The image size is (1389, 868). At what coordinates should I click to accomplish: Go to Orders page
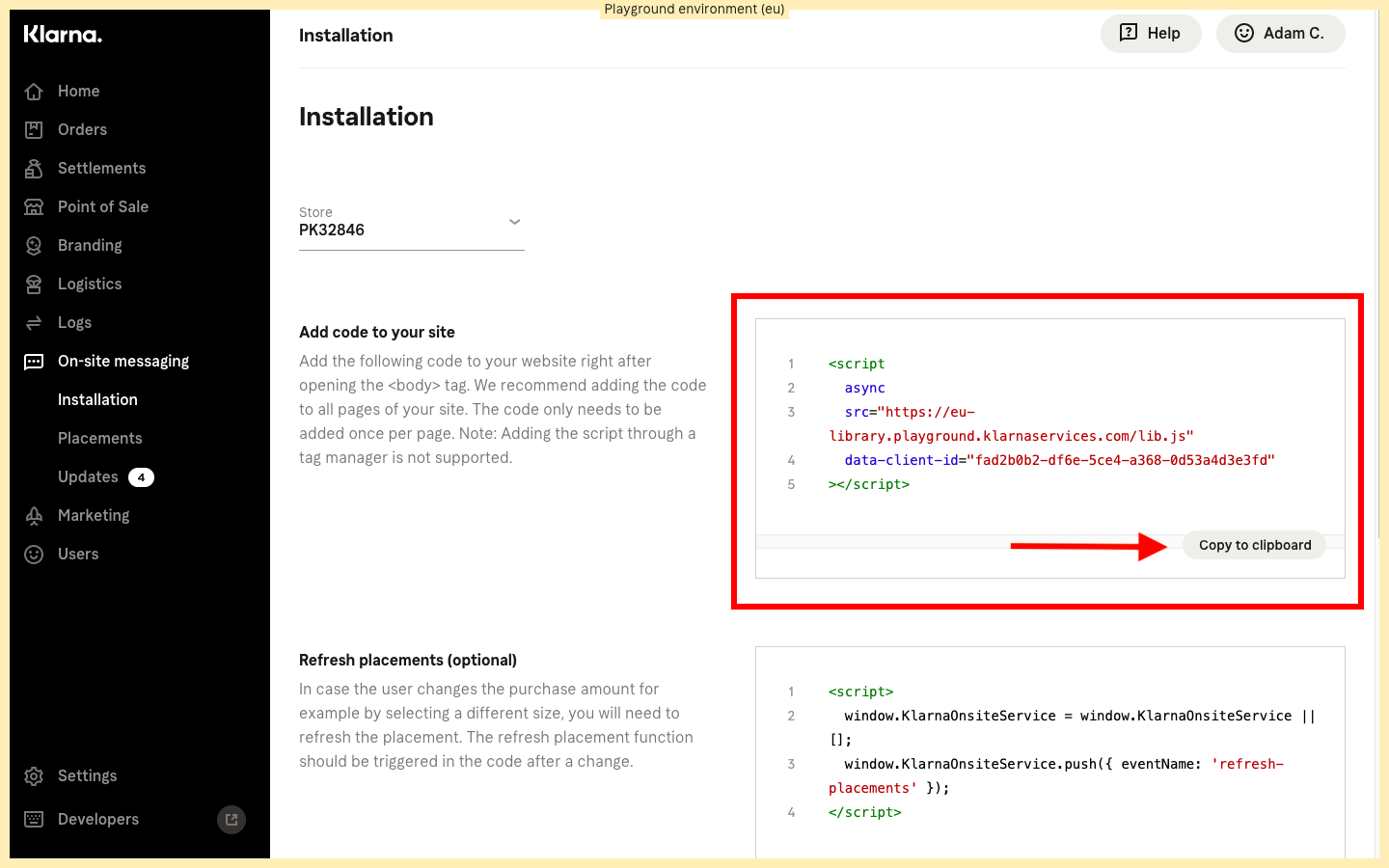point(82,129)
